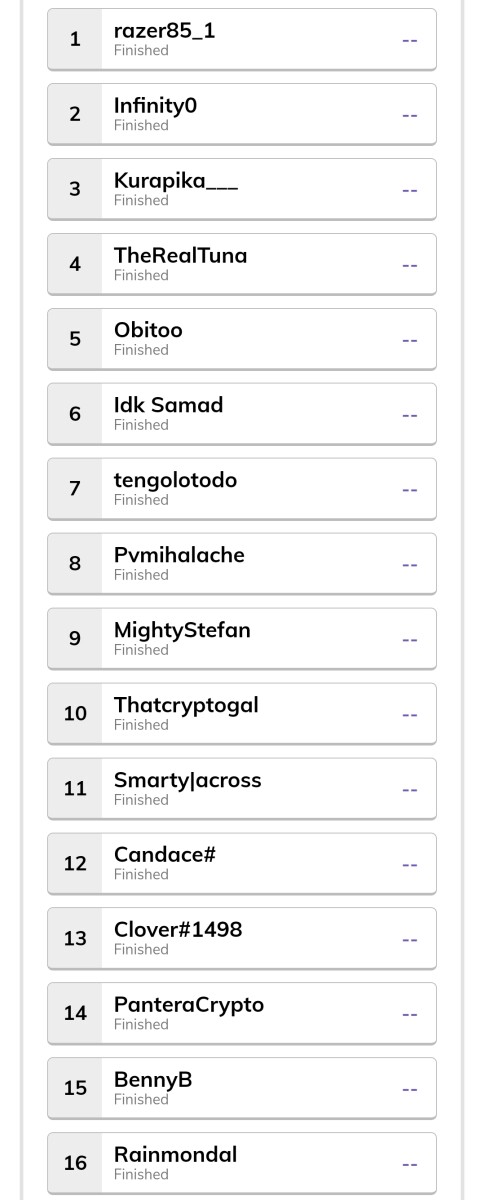Select the Infinity0 row
The width and height of the screenshot is (485, 1200).
(242, 114)
